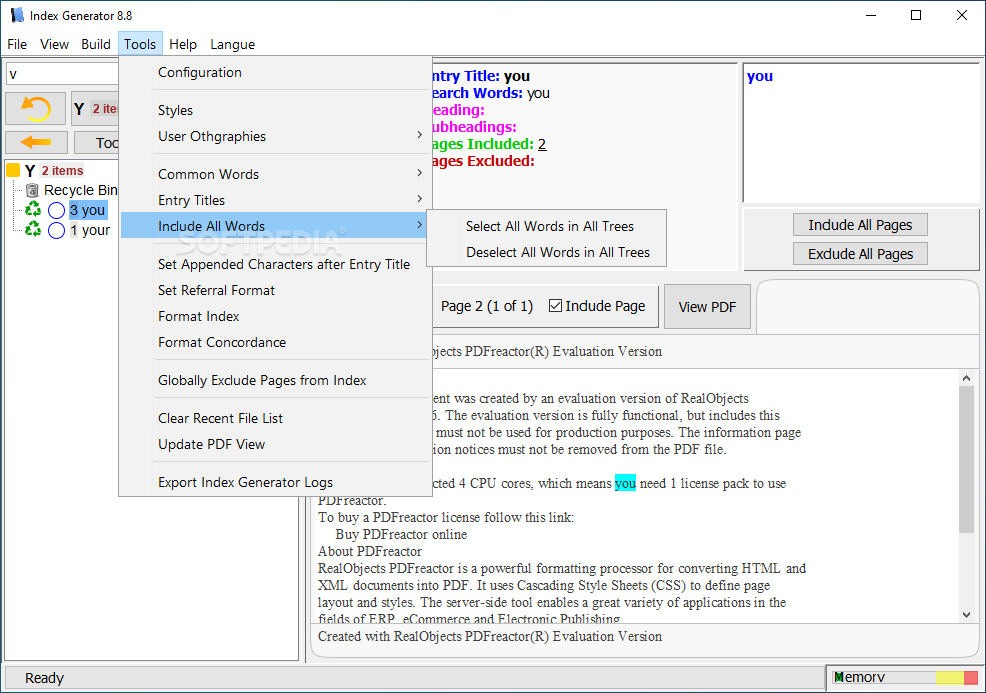Screen dimensions: 986x693
Task: Choose Export Index Generator Logs
Action: pyautogui.click(x=275, y=482)
